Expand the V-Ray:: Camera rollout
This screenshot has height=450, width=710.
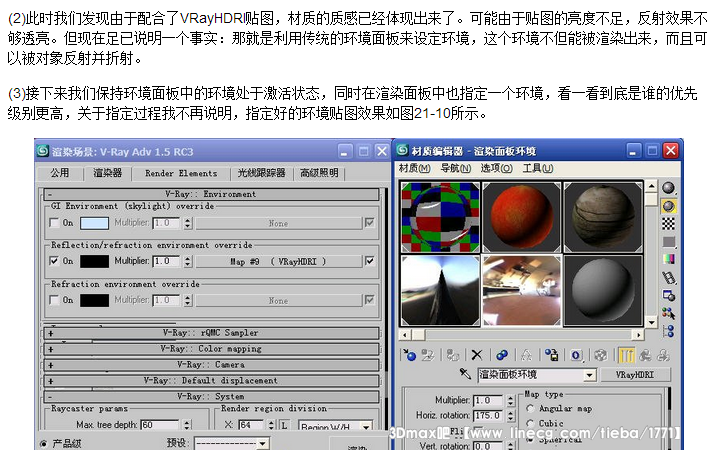(211, 365)
